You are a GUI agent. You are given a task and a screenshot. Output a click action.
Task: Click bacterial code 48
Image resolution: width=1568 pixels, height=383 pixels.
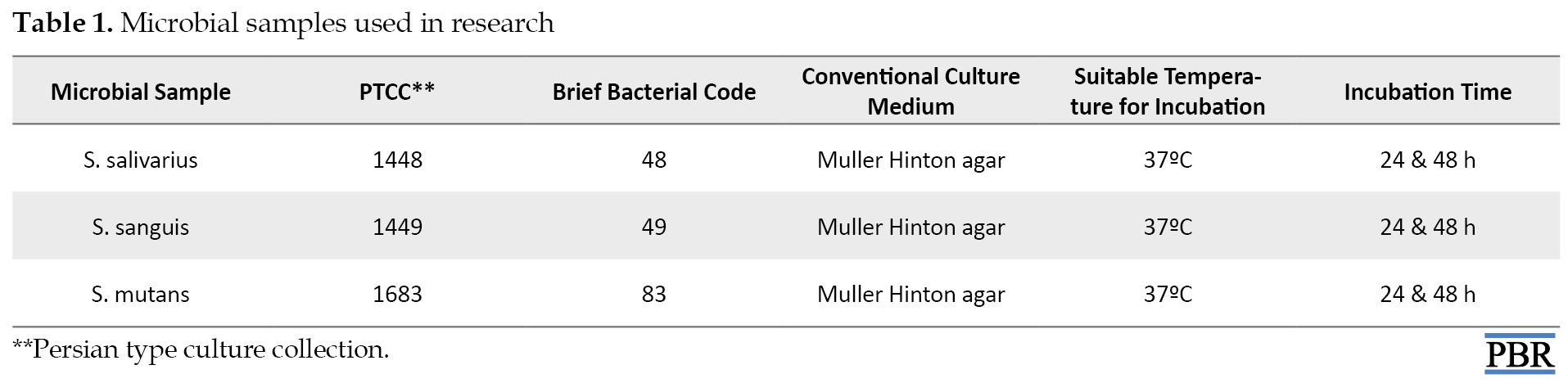tap(654, 160)
